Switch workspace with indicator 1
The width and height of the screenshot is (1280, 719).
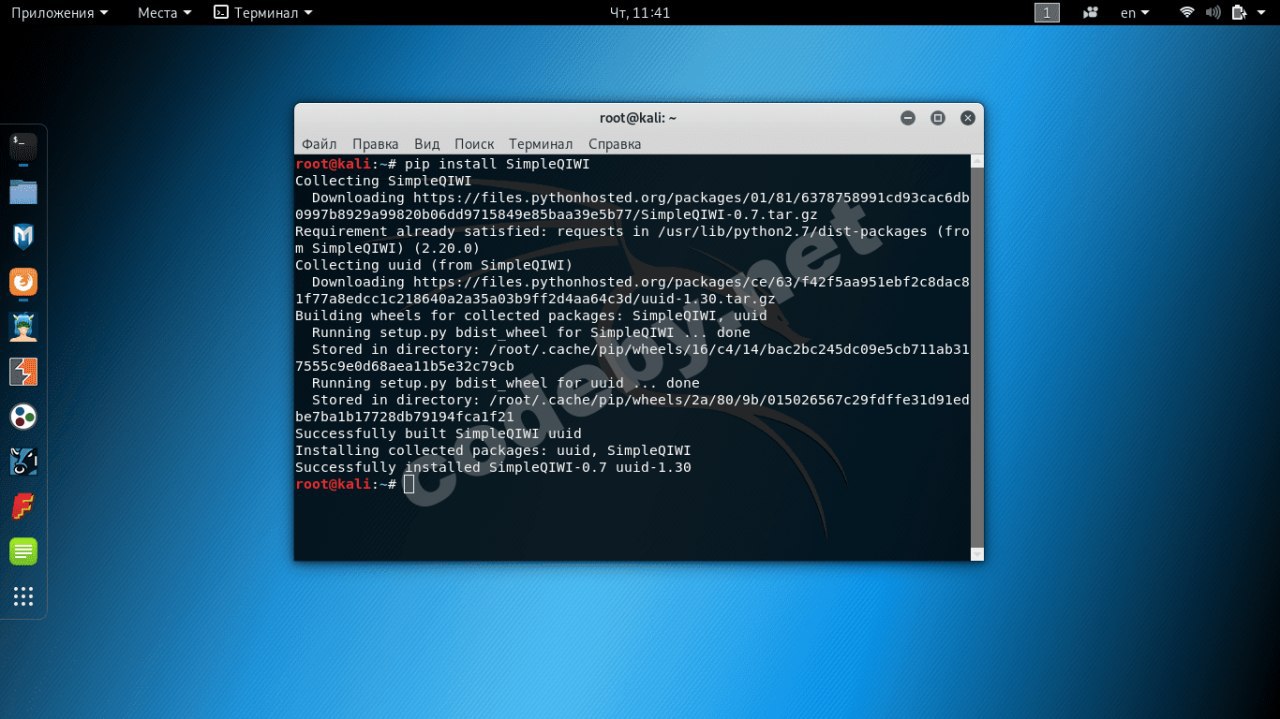tap(1047, 13)
